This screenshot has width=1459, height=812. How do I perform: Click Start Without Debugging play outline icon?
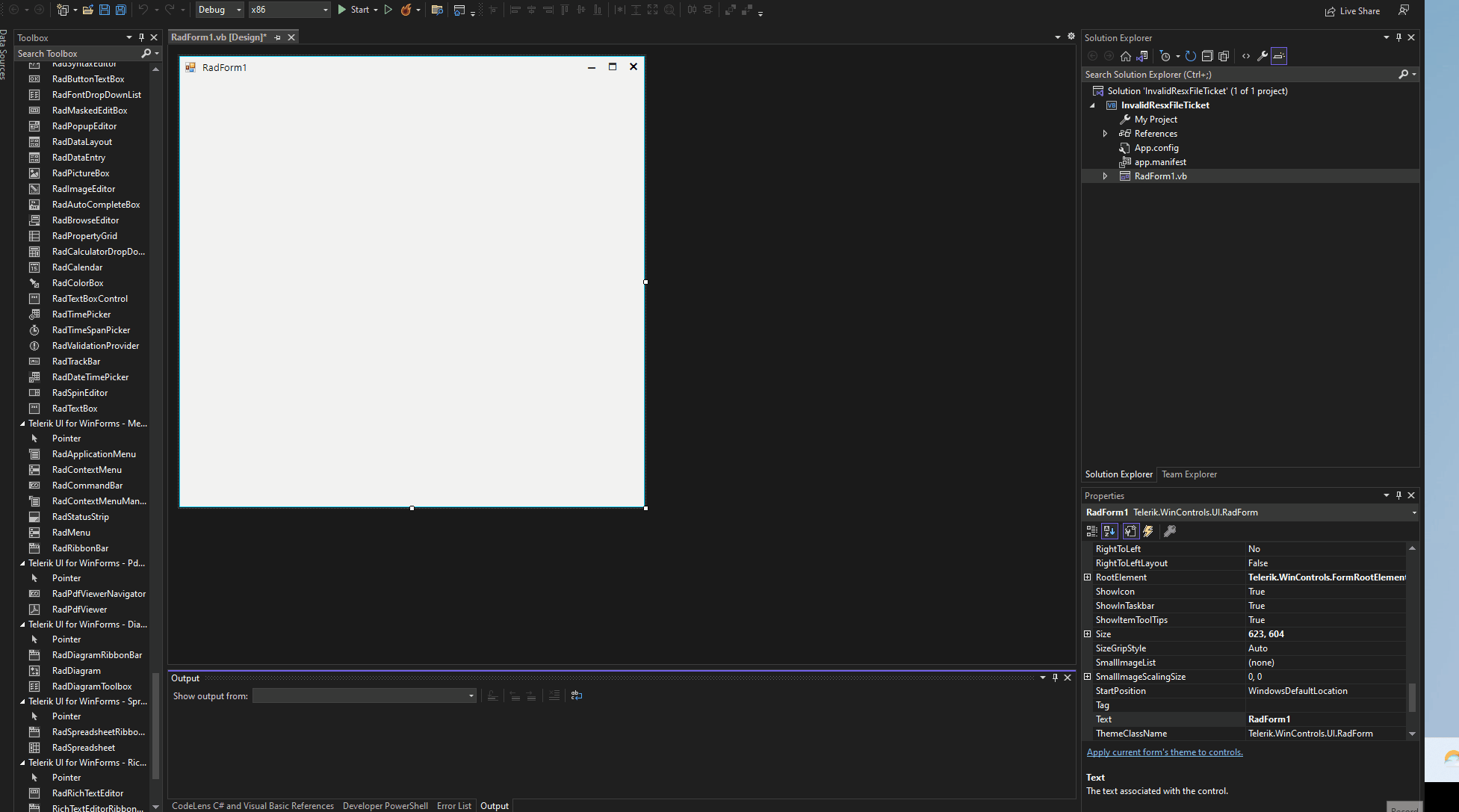[388, 10]
